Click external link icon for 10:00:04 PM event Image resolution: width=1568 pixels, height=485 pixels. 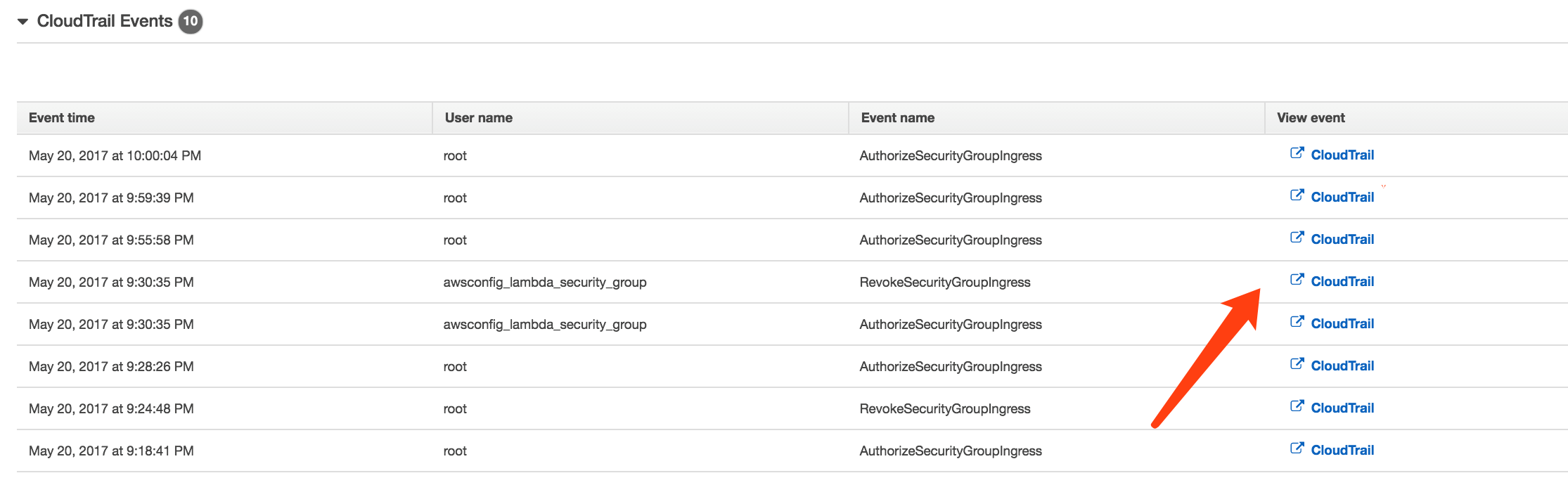tap(1297, 153)
